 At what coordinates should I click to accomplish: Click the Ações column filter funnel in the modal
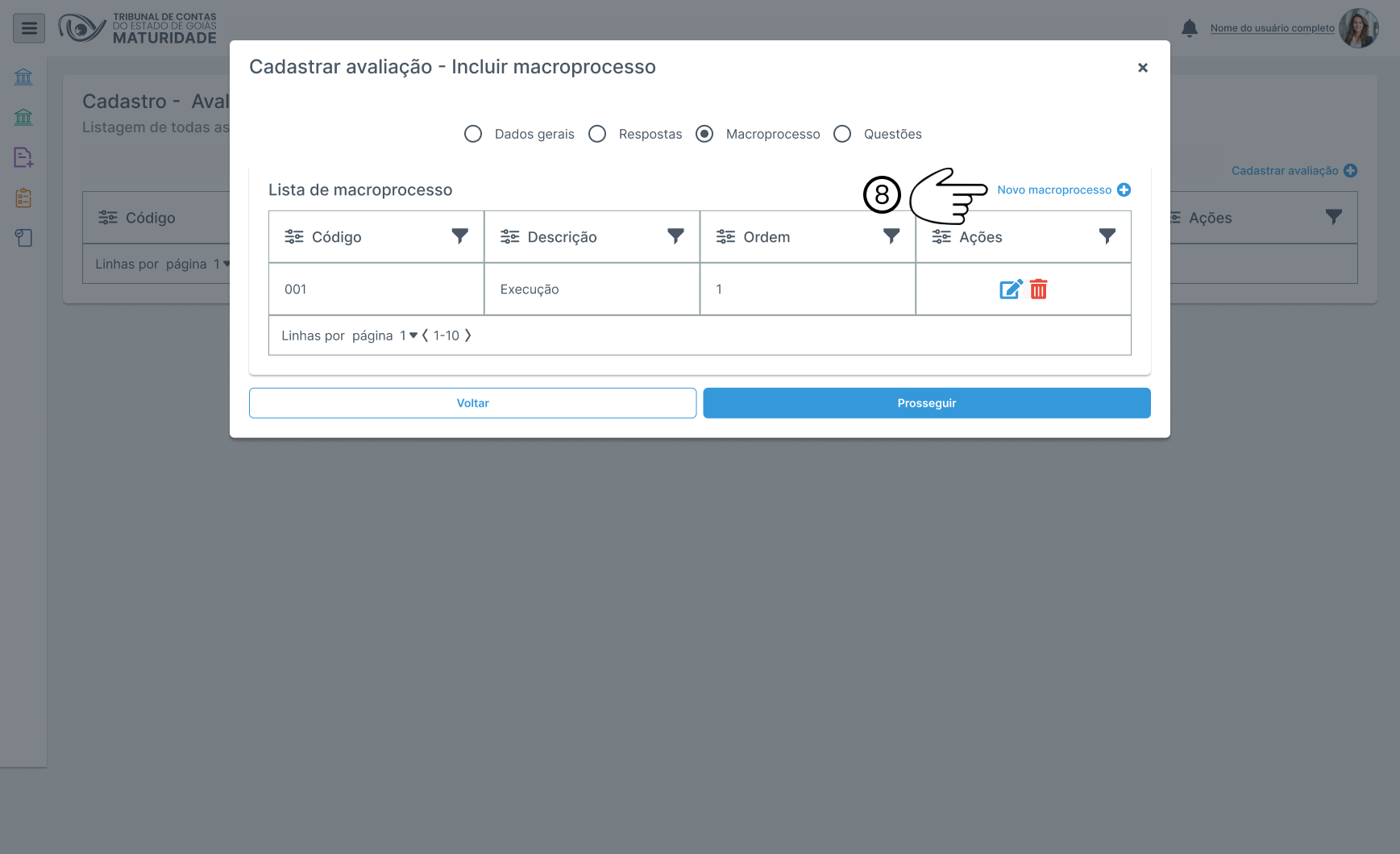point(1107,236)
